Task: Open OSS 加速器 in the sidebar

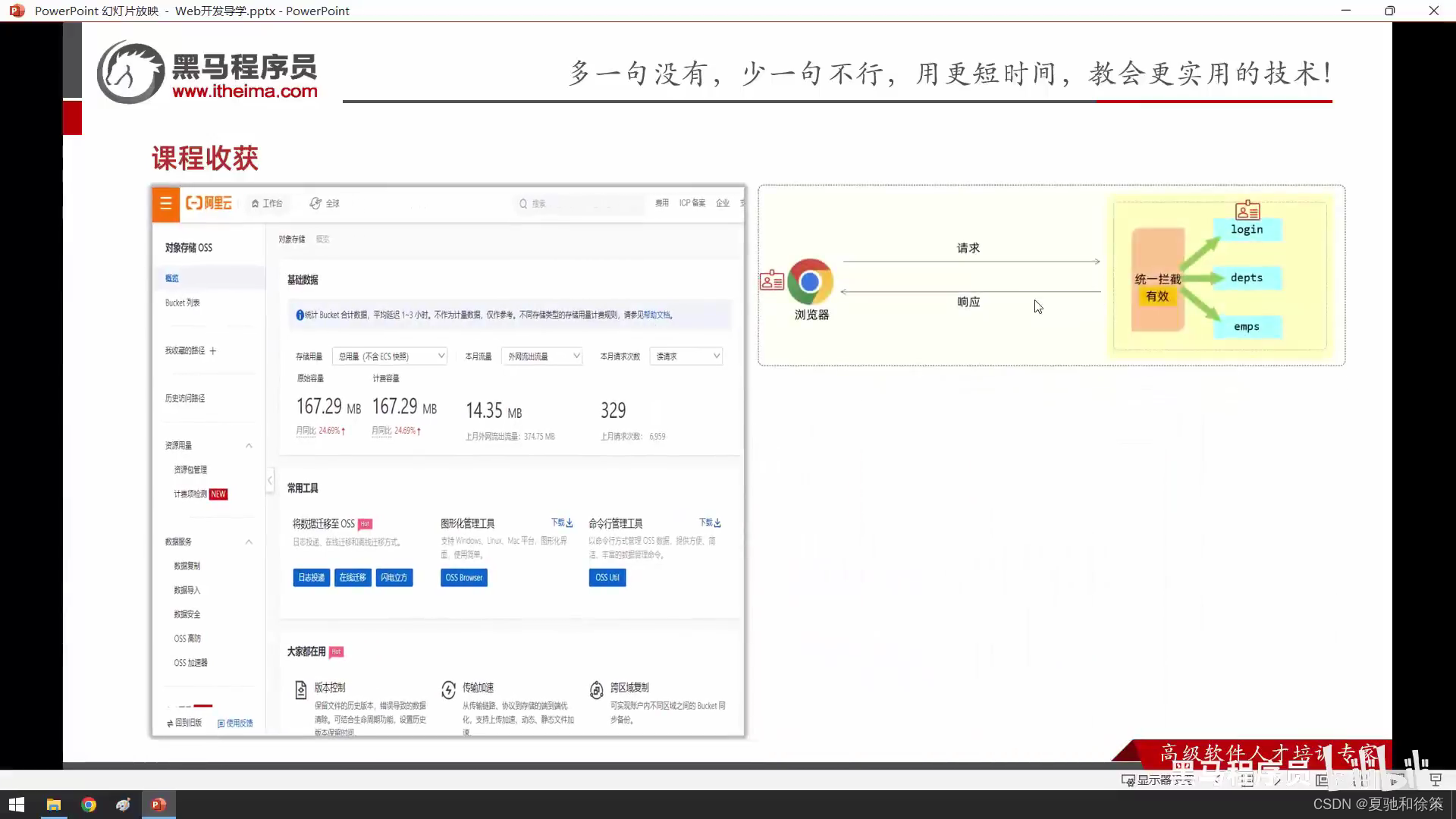Action: click(190, 663)
